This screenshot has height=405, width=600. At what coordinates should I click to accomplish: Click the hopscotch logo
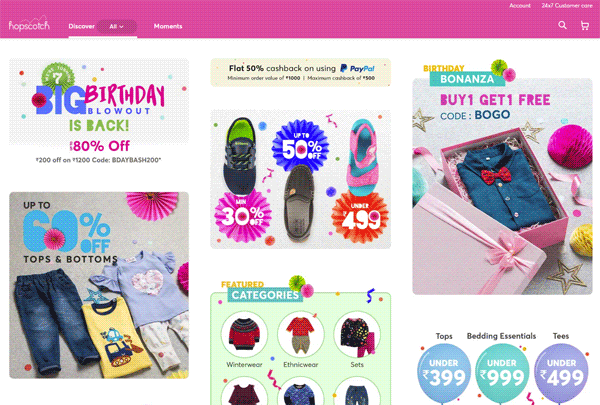29,24
